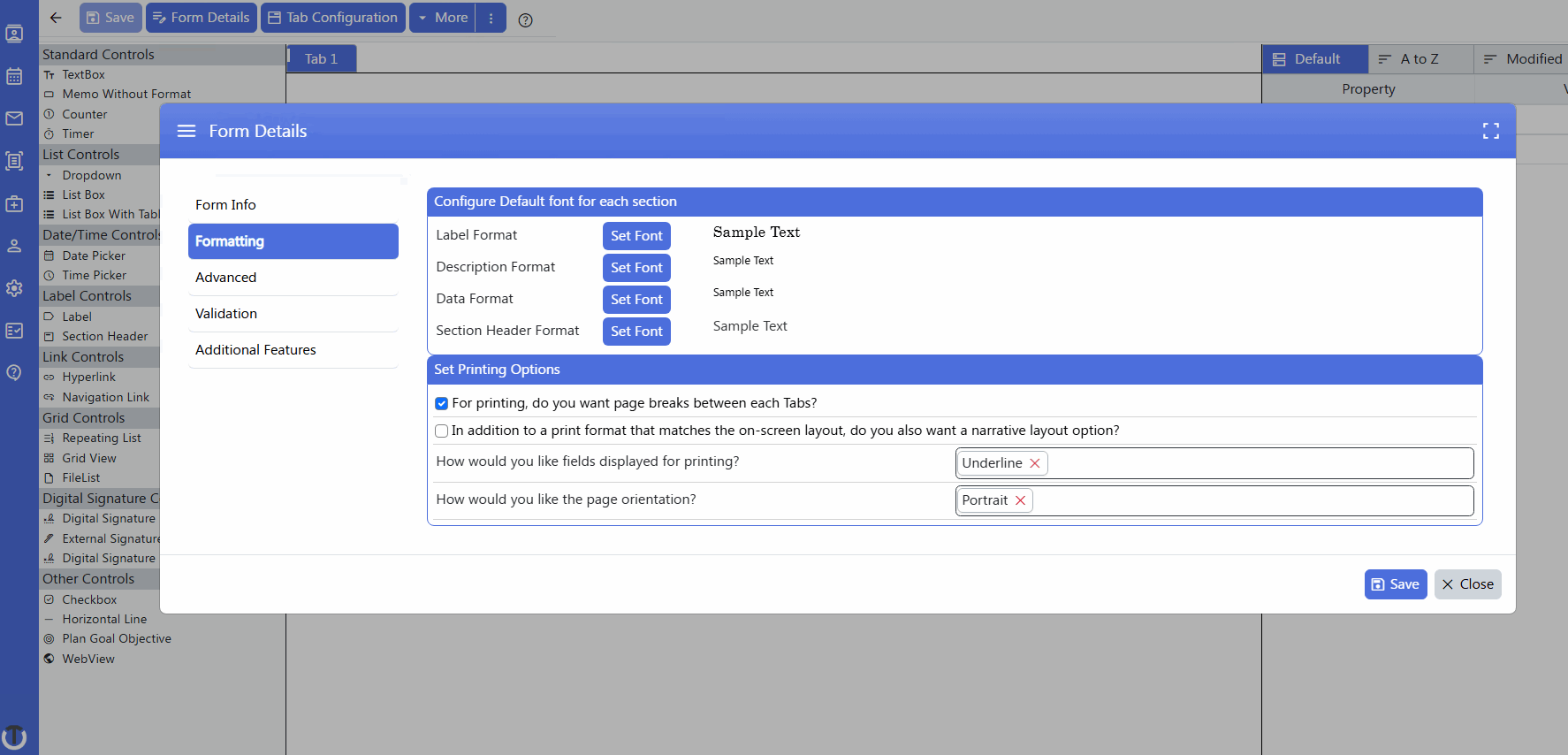Select WebView control in Other Controls
Image resolution: width=1568 pixels, height=755 pixels.
pos(88,659)
